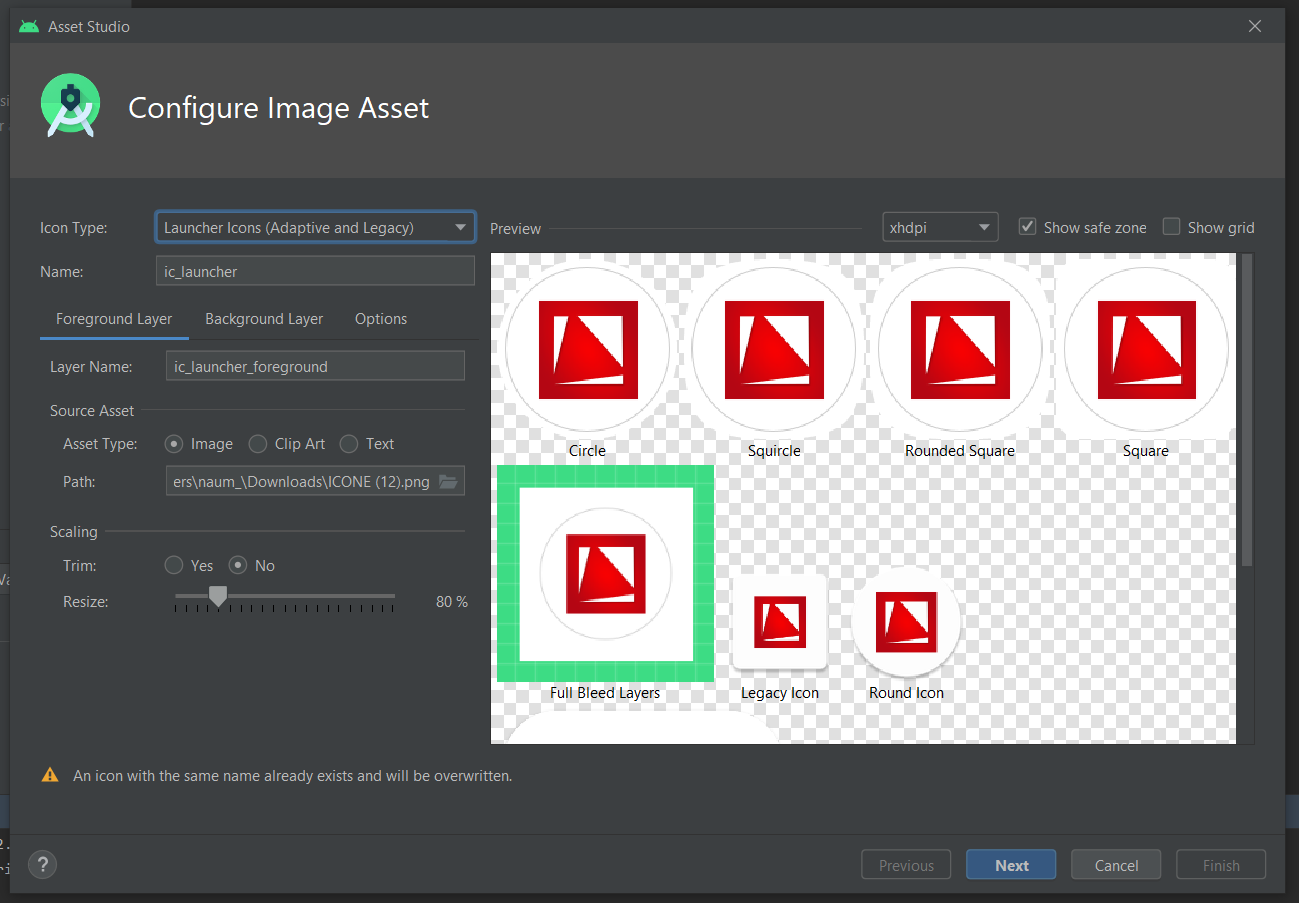Click the Legacy Icon preview
Image resolution: width=1299 pixels, height=903 pixels.
click(x=779, y=621)
